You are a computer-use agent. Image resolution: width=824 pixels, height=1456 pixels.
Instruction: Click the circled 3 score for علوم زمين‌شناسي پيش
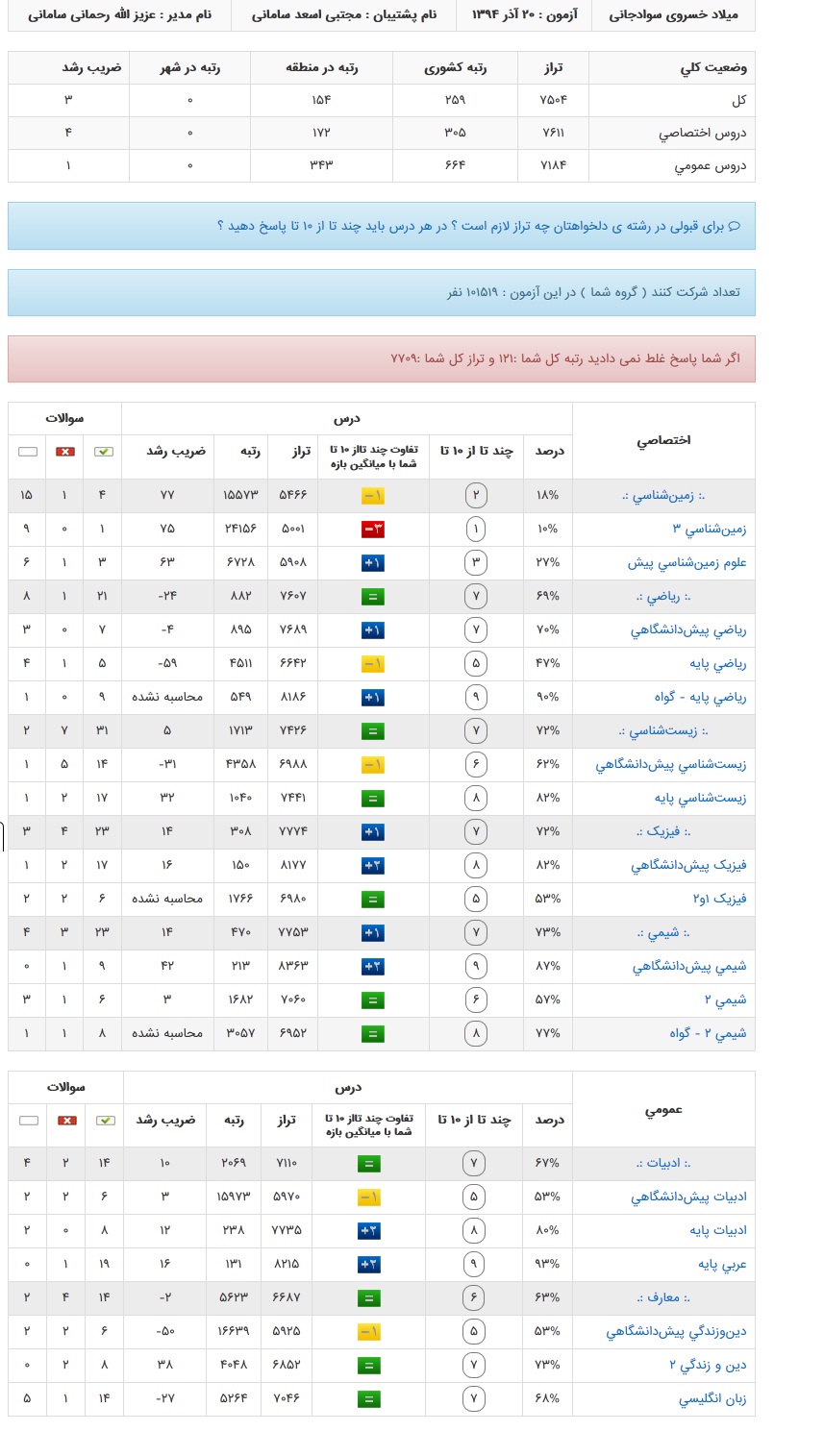point(475,562)
